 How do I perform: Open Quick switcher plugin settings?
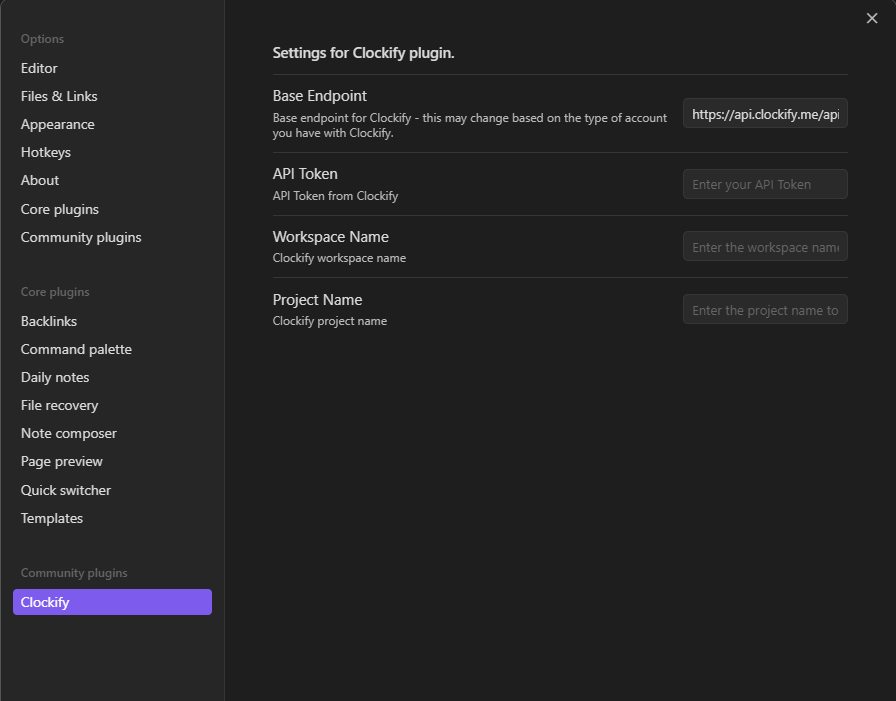pyautogui.click(x=66, y=490)
